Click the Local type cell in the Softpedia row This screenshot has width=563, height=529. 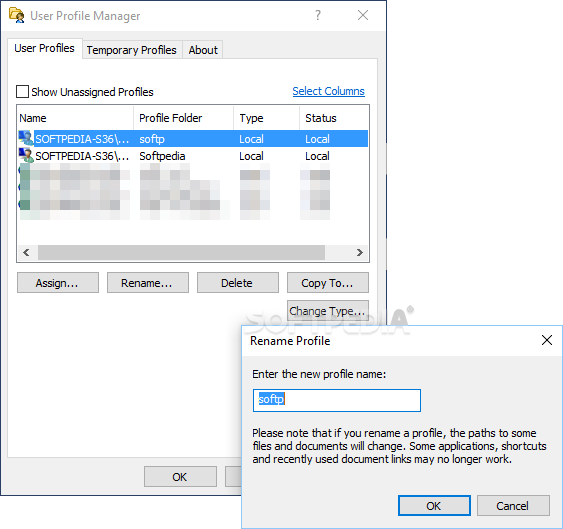251,156
